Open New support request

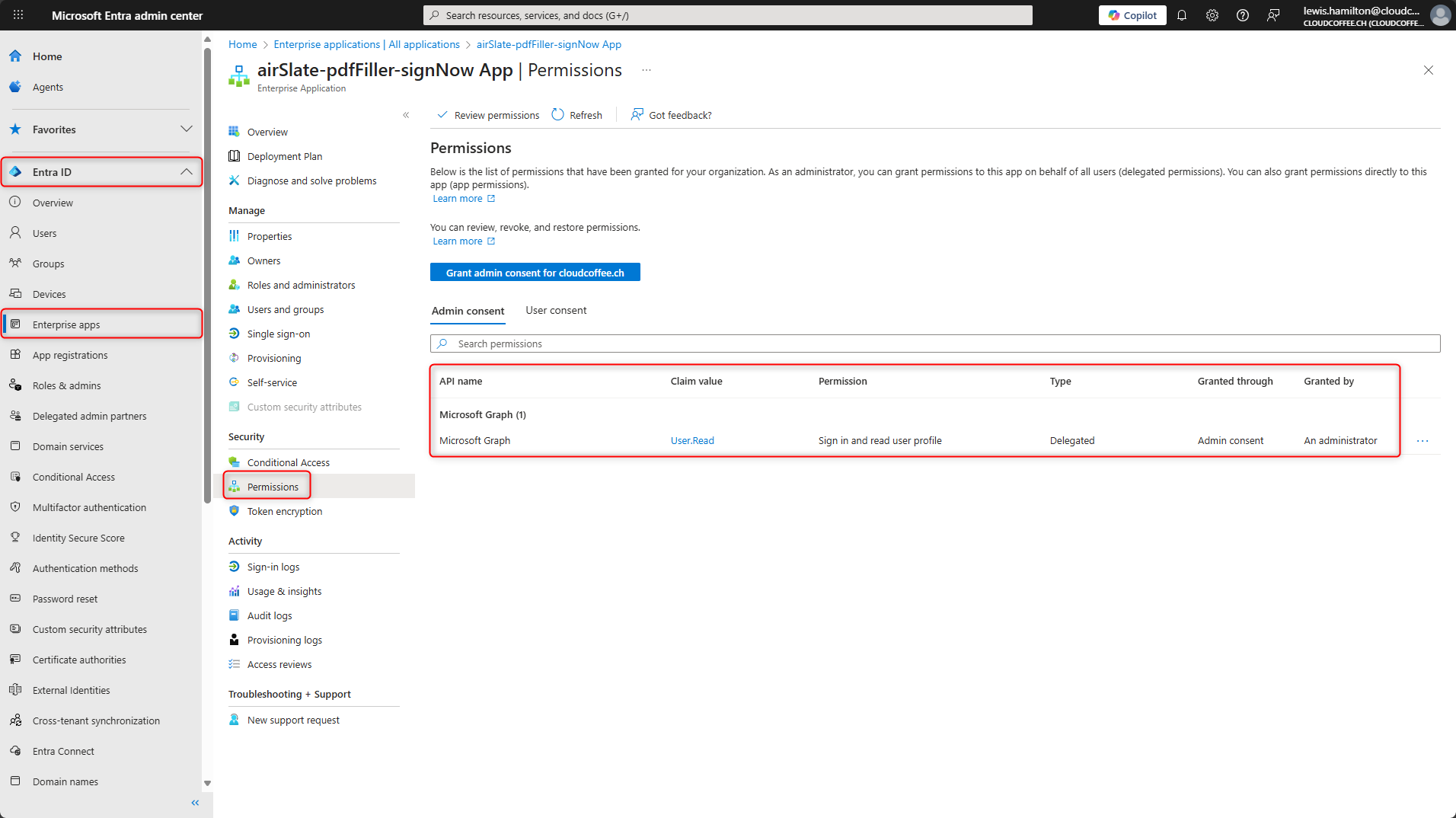click(293, 720)
